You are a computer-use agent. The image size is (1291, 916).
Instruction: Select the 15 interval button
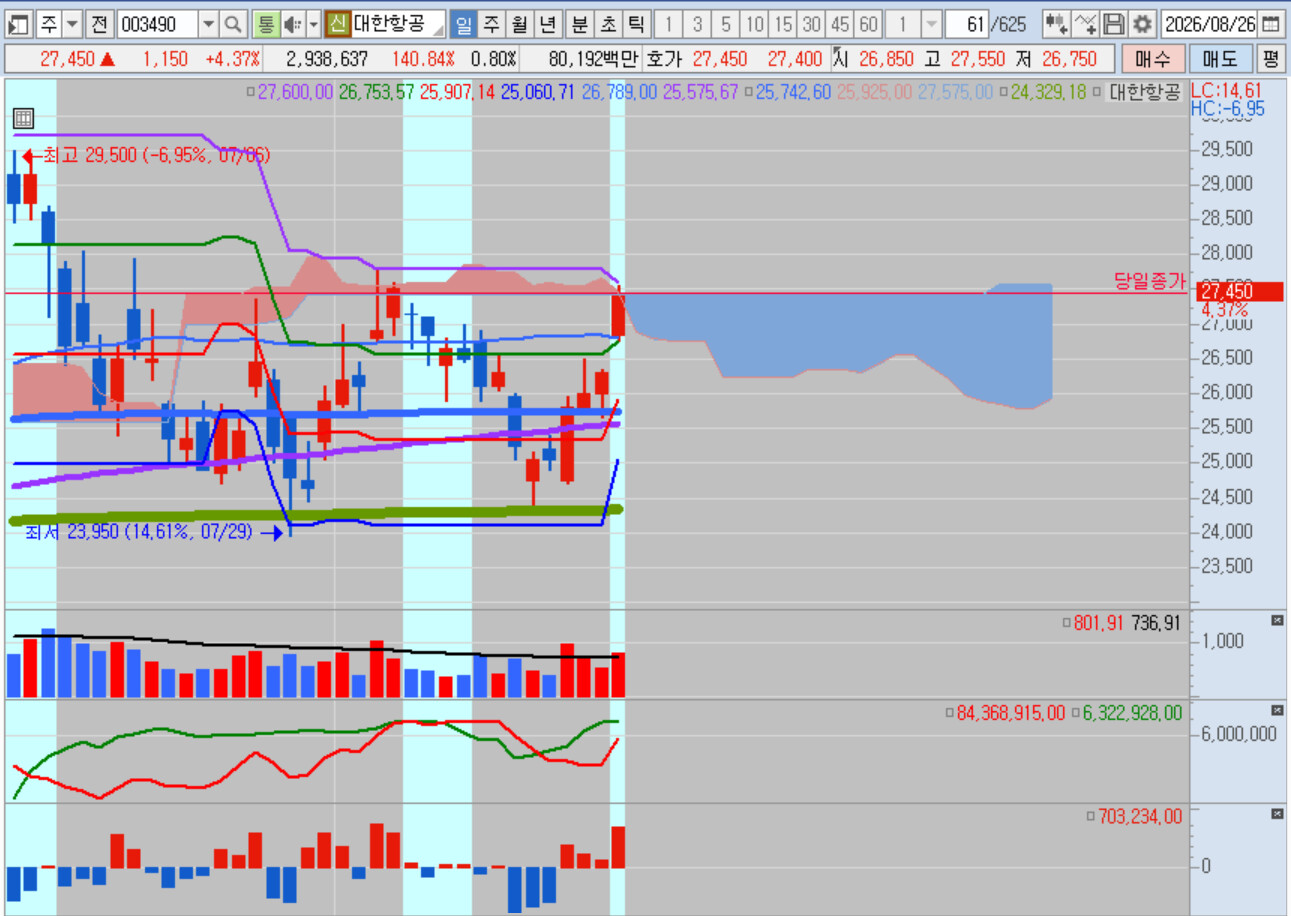(x=783, y=23)
